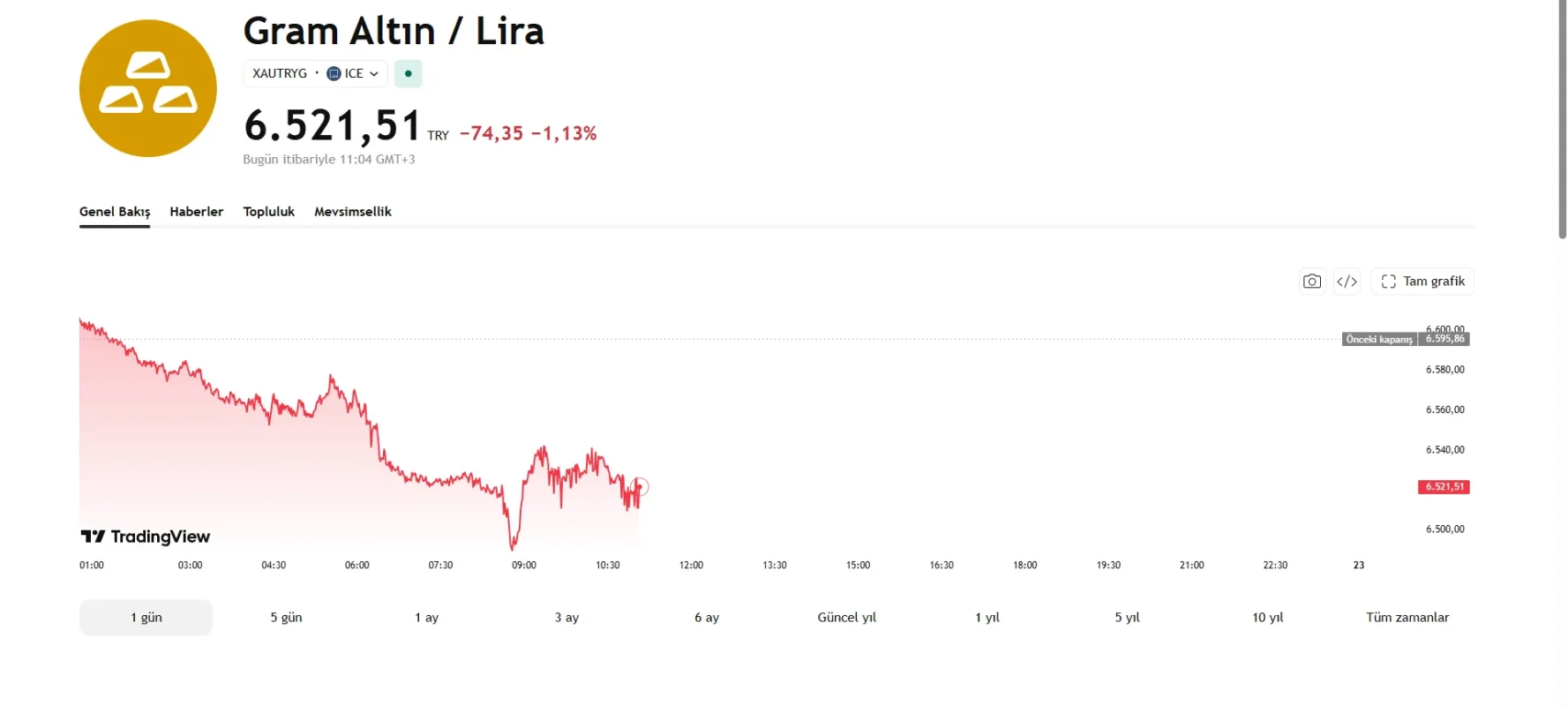Open the ICE exchange dropdown
The width and height of the screenshot is (1568, 706).
(x=353, y=73)
